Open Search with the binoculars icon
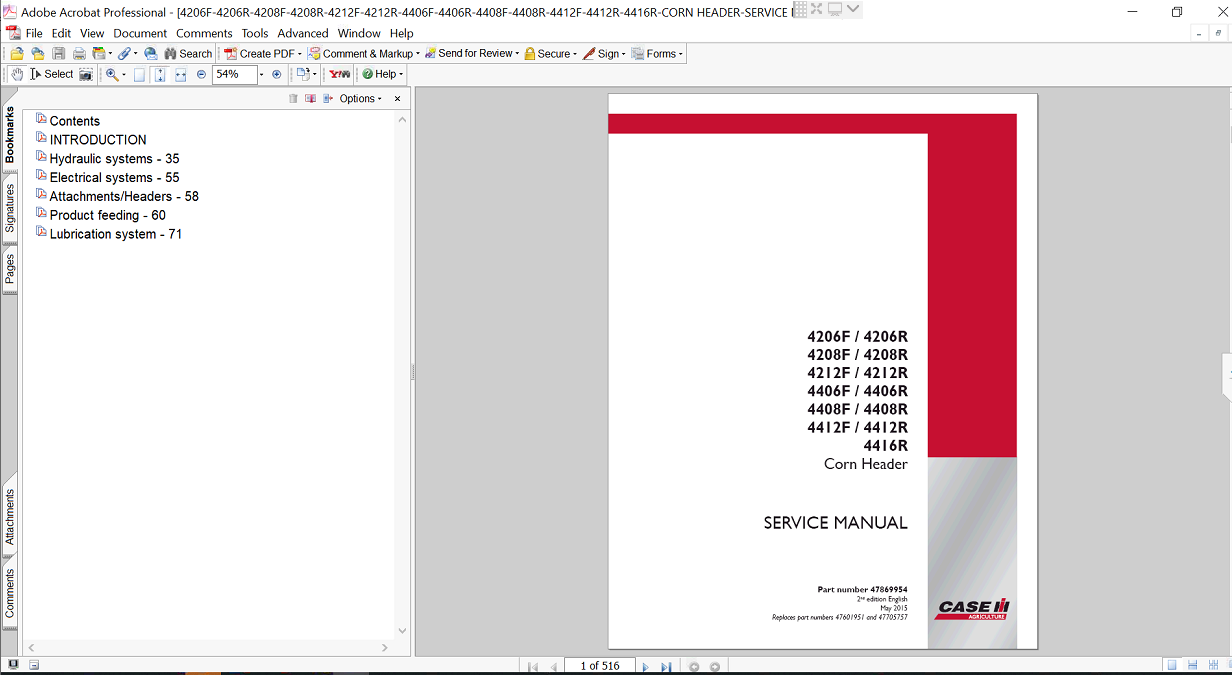Screen dimensions: 1232x675 [188, 54]
